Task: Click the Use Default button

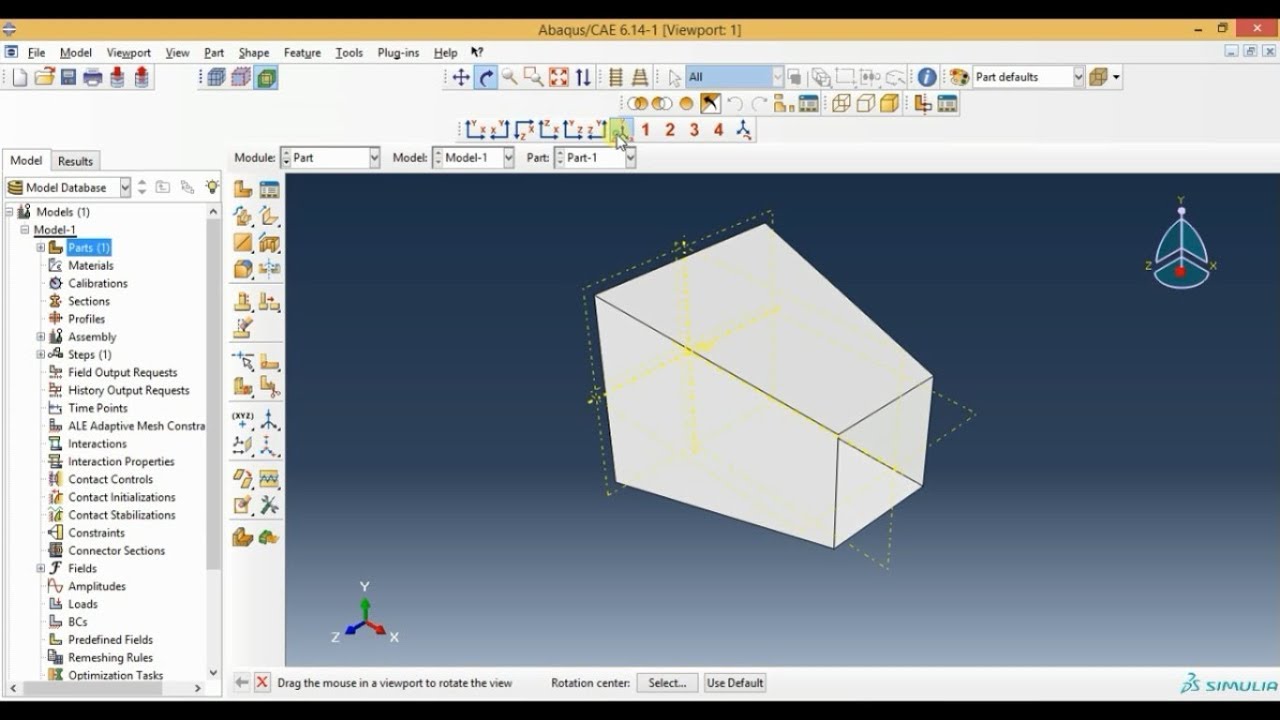Action: tap(735, 683)
